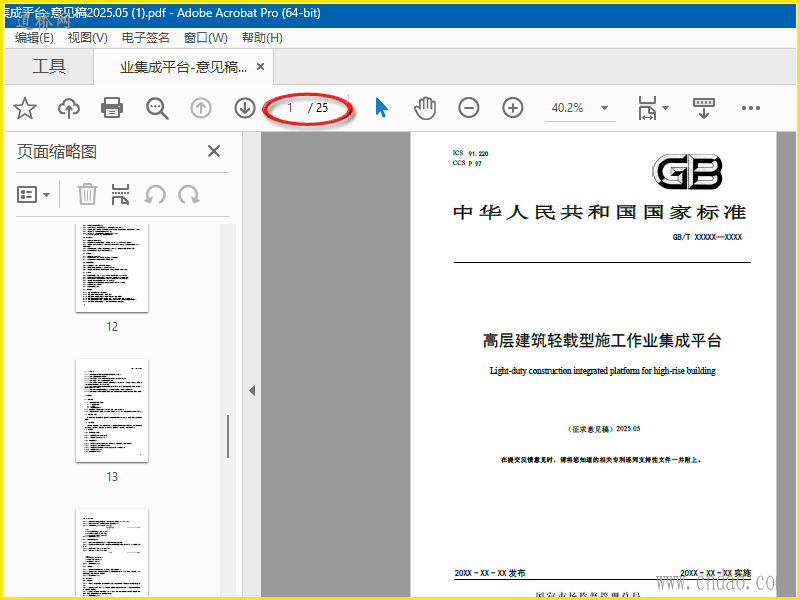Screen dimensions: 800x600
Task: Go to next page arrow
Action: tap(245, 108)
